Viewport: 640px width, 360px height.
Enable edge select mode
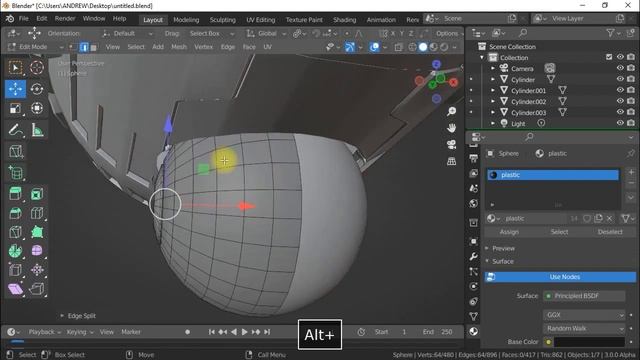click(x=84, y=47)
